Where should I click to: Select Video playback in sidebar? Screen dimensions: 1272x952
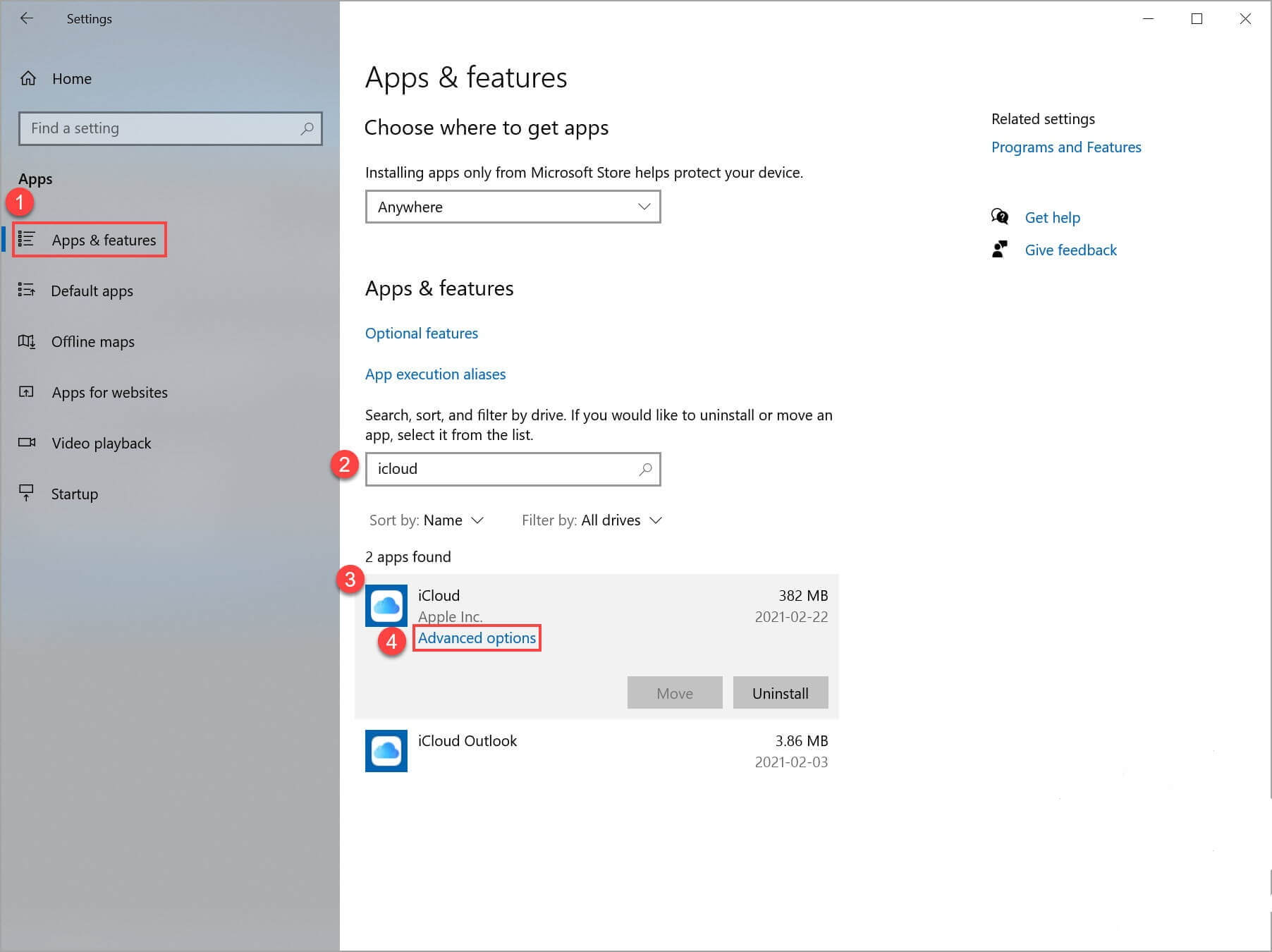coord(101,443)
